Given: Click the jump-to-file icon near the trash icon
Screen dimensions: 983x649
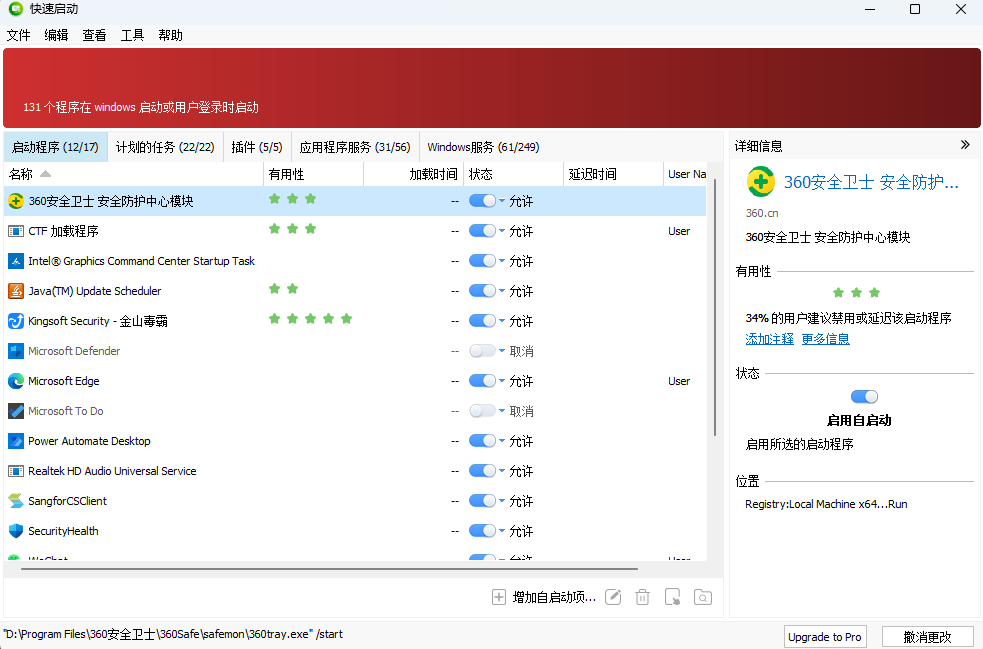Looking at the screenshot, I should point(672,597).
